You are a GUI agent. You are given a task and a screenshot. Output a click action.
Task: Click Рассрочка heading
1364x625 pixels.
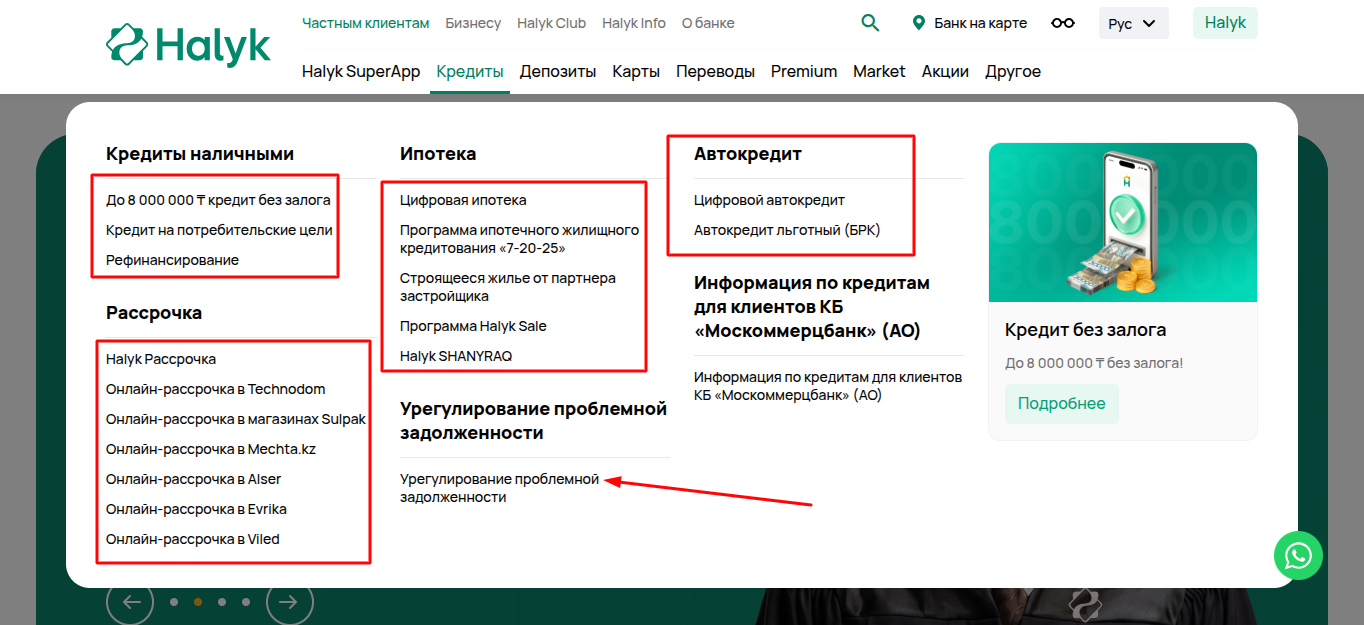154,313
